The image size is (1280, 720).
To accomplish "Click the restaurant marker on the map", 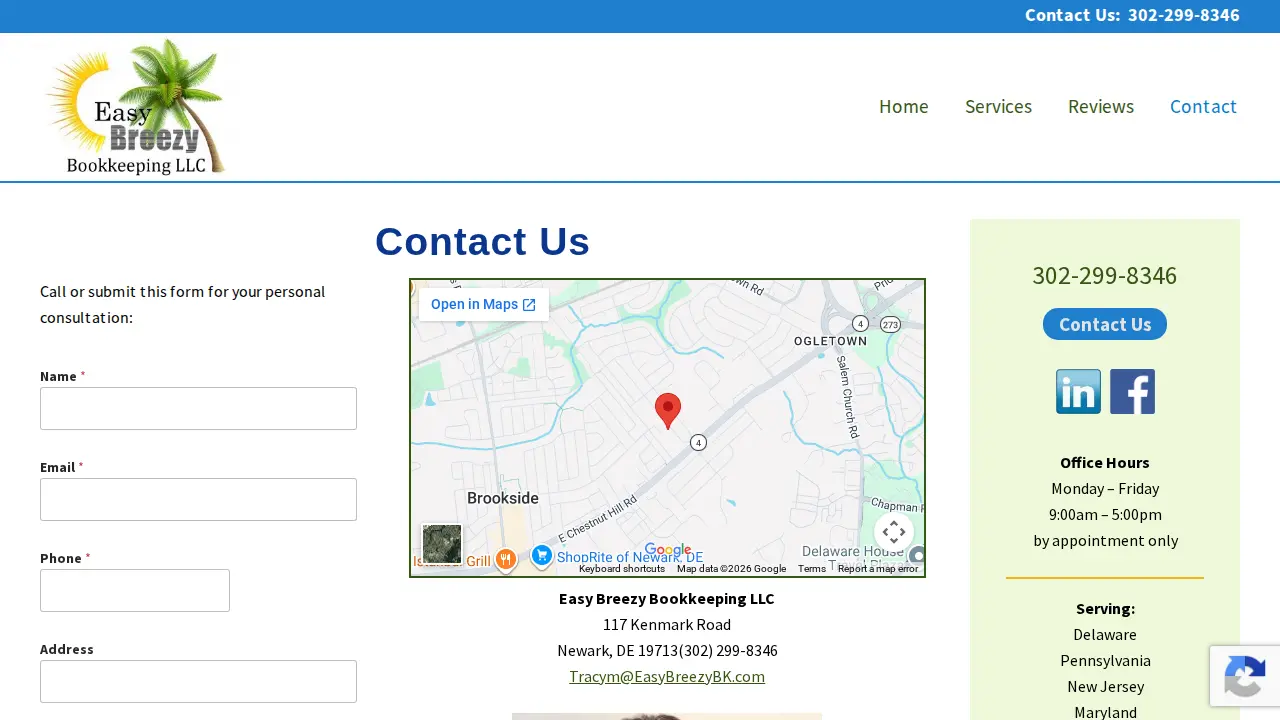I will coord(505,560).
